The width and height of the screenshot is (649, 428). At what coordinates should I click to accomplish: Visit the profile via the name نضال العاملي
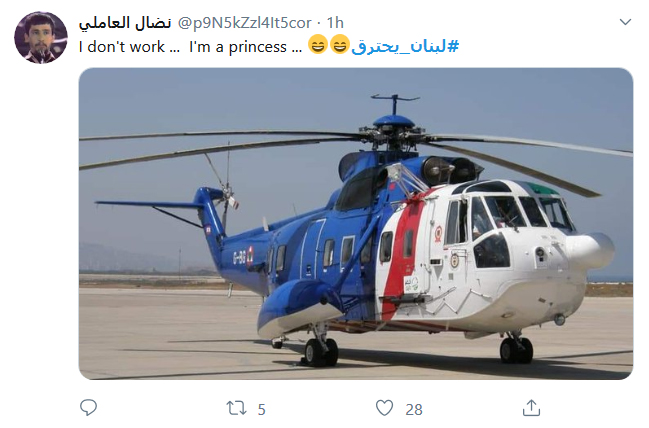point(125,23)
